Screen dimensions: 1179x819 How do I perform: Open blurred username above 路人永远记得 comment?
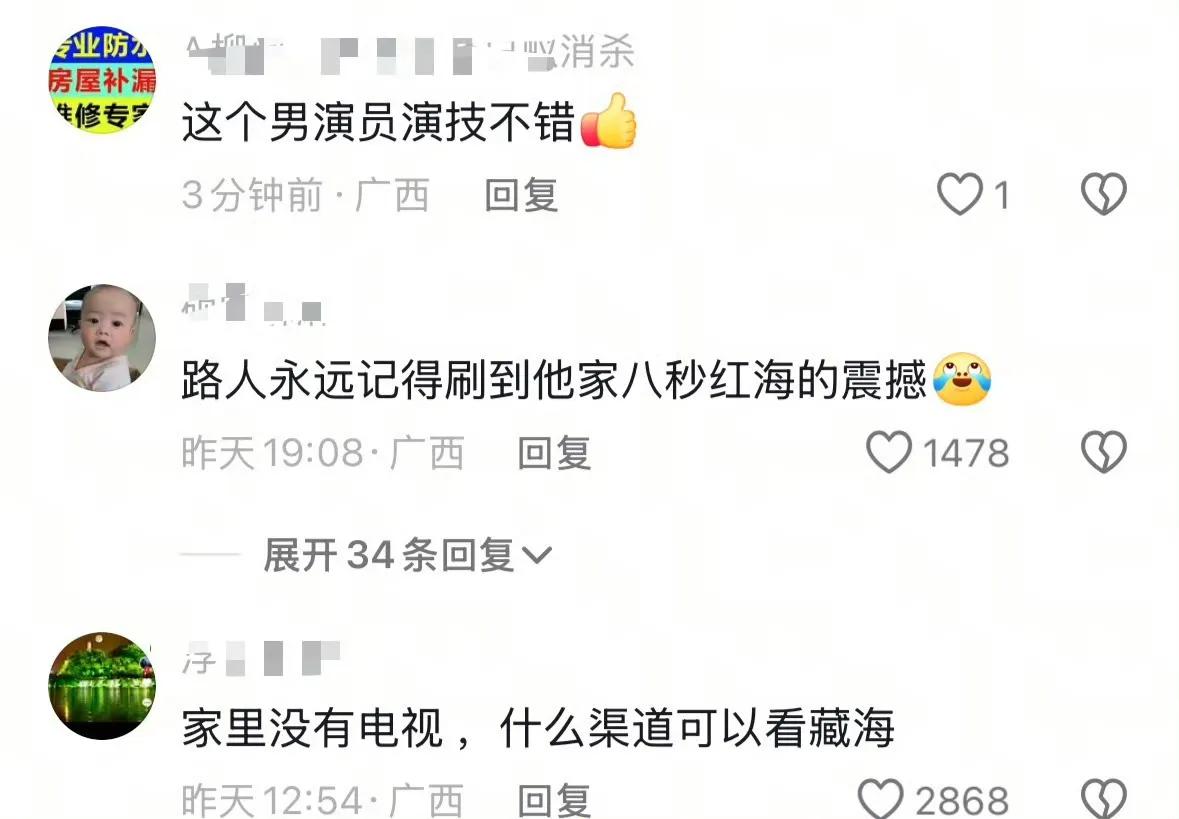tap(253, 304)
